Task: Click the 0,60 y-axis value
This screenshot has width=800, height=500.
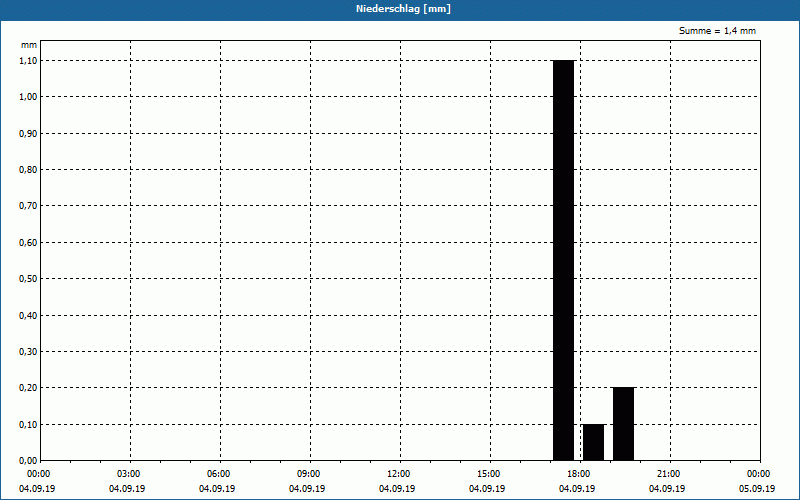Action: coord(28,242)
